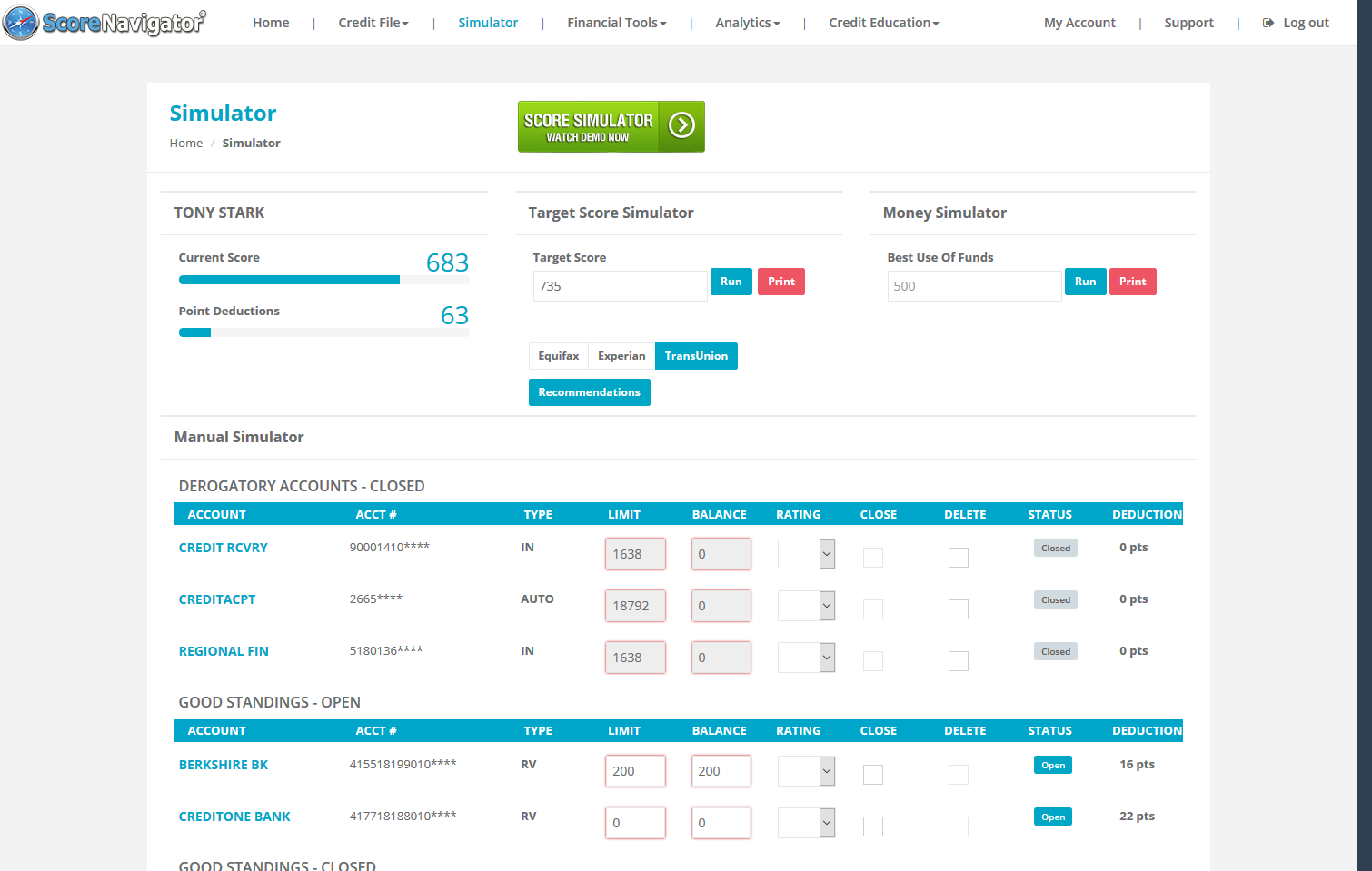This screenshot has width=1372, height=871.
Task: Select the TransUnion tab
Action: [696, 356]
